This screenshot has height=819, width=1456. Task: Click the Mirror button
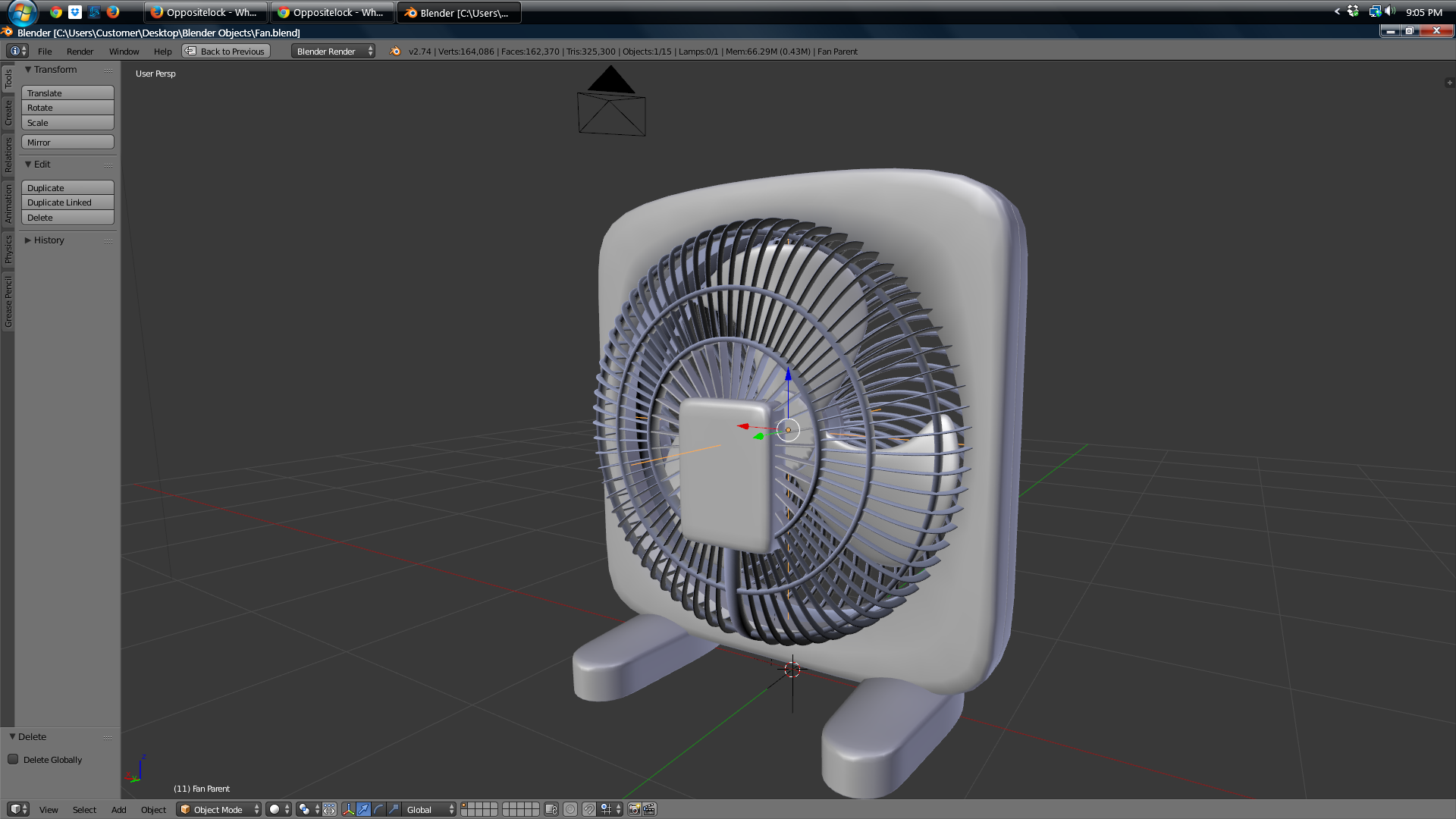tap(67, 142)
